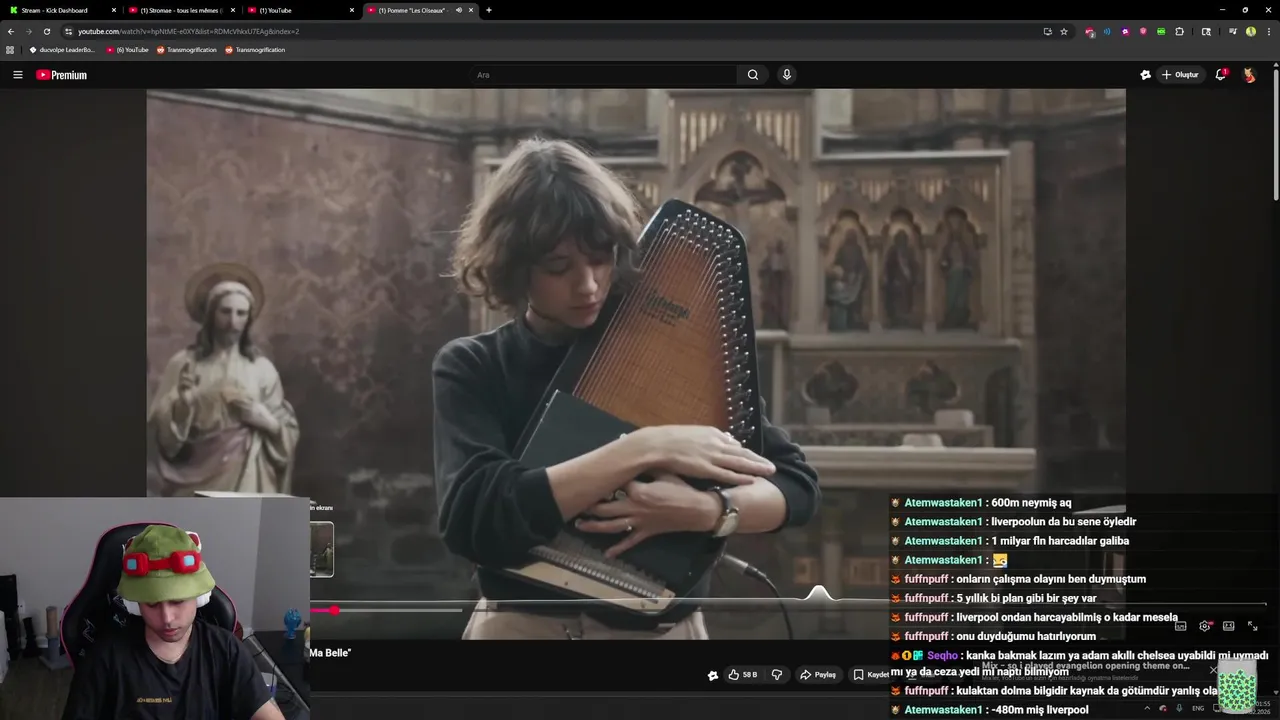Open the red extension with badge
Screen dimensions: 1280x720
[x=1089, y=32]
